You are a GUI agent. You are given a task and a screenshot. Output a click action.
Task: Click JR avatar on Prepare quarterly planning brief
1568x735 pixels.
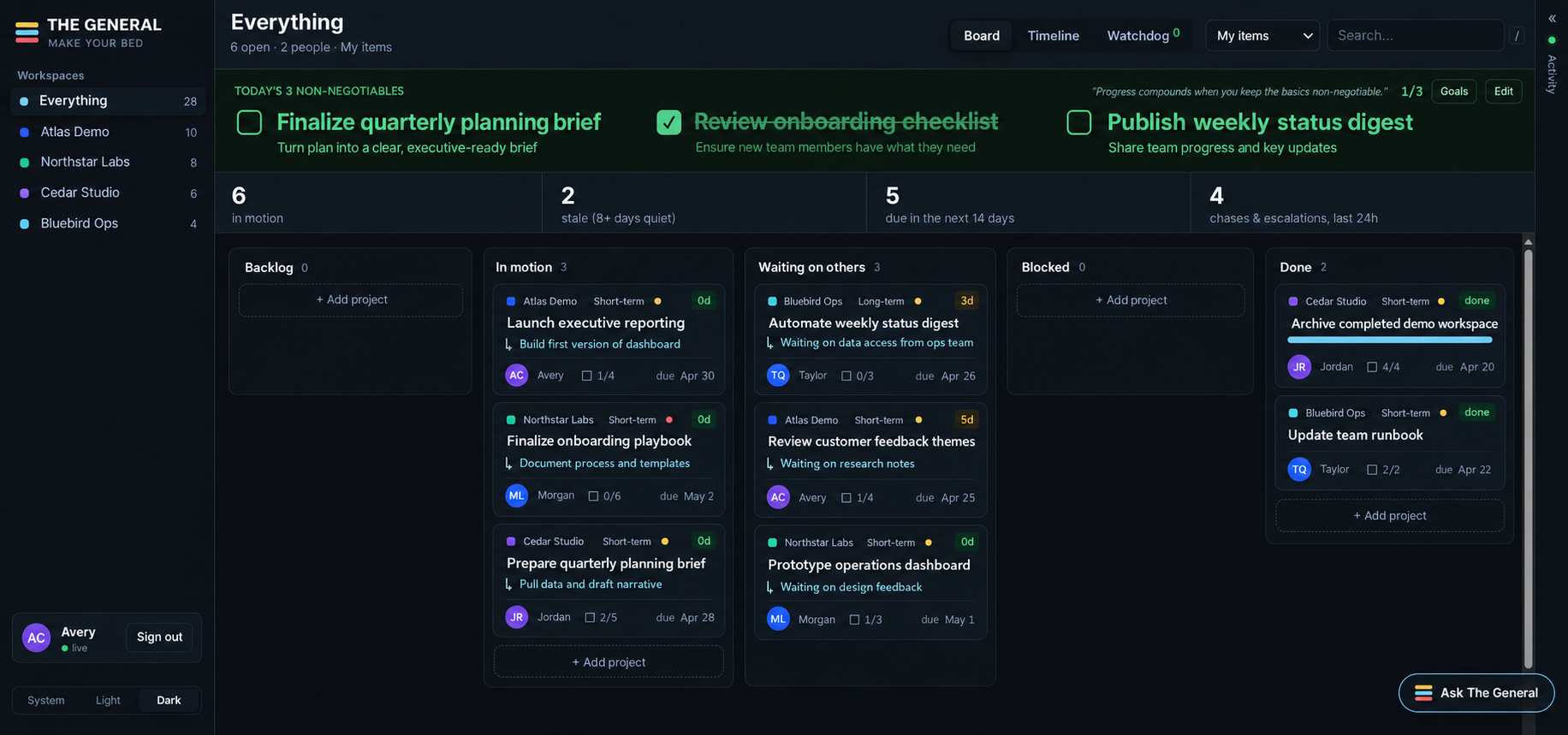click(x=517, y=617)
